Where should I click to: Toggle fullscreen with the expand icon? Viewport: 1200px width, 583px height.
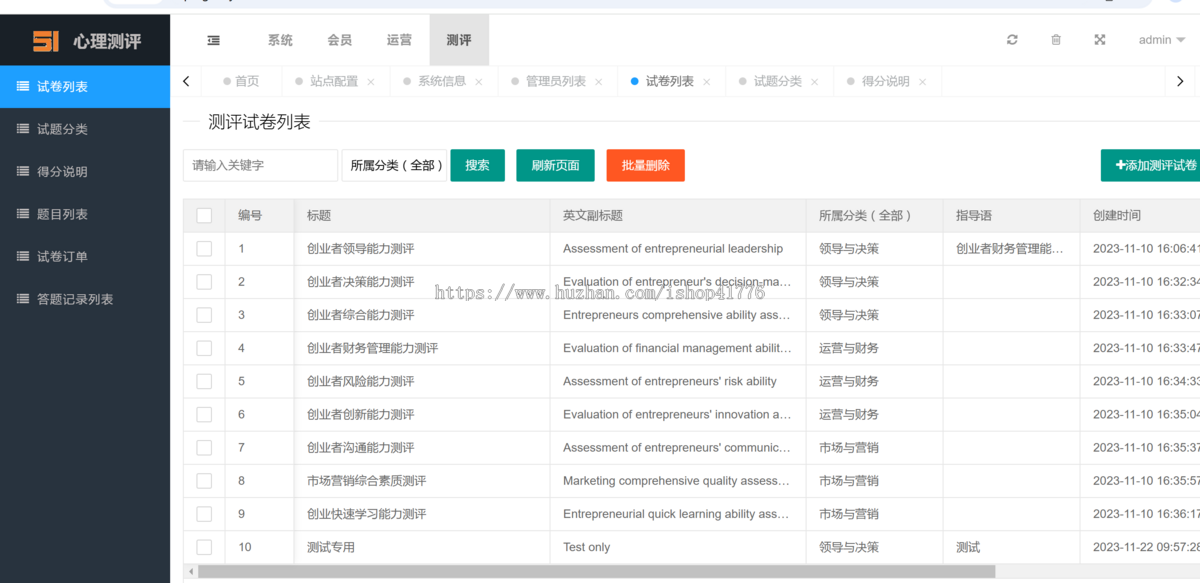(1100, 40)
